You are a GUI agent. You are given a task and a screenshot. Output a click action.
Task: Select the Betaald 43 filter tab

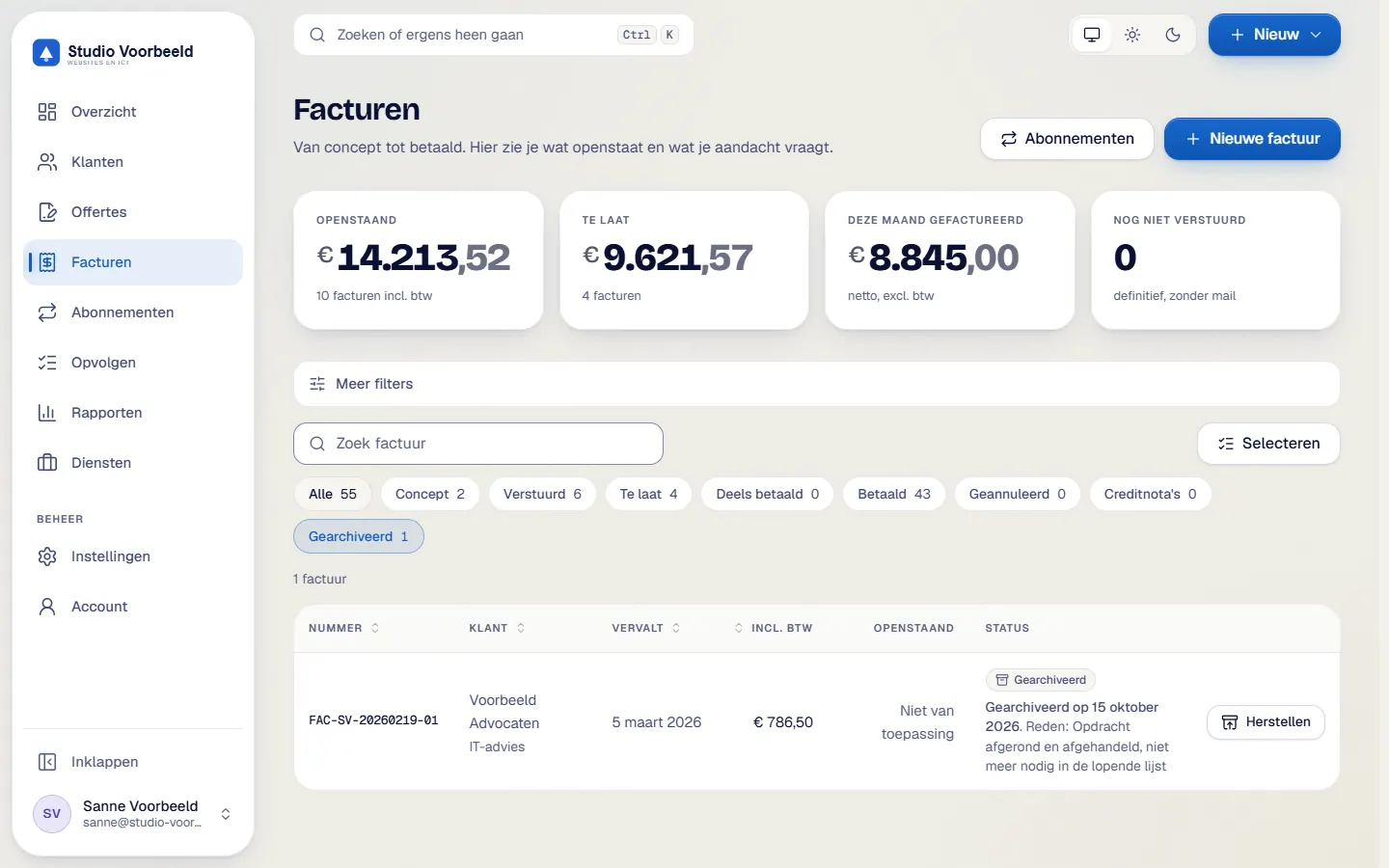tap(894, 494)
